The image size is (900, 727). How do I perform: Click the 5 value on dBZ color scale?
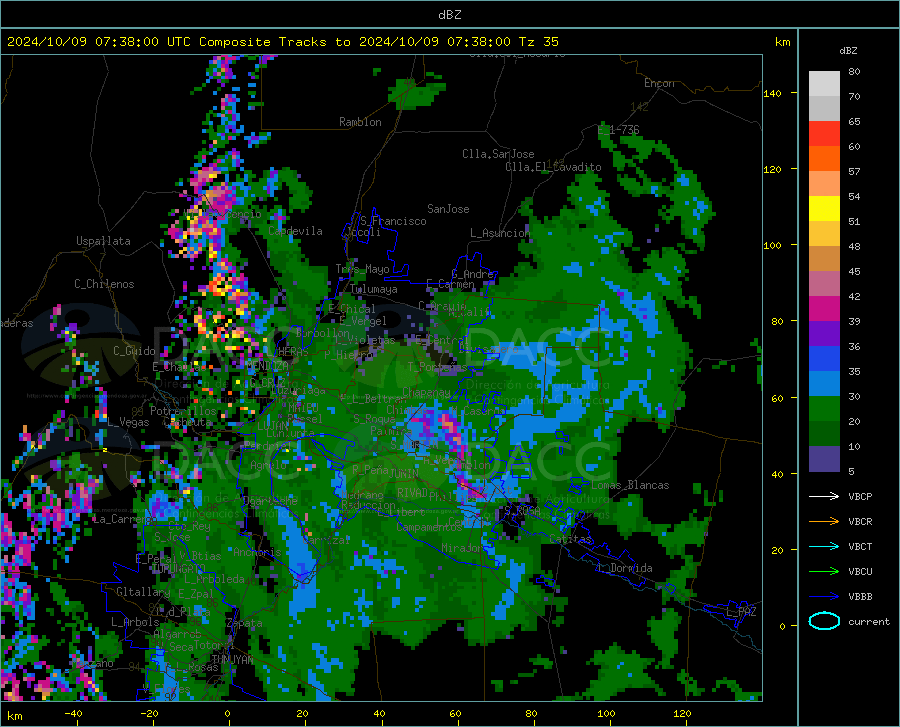[x=851, y=472]
